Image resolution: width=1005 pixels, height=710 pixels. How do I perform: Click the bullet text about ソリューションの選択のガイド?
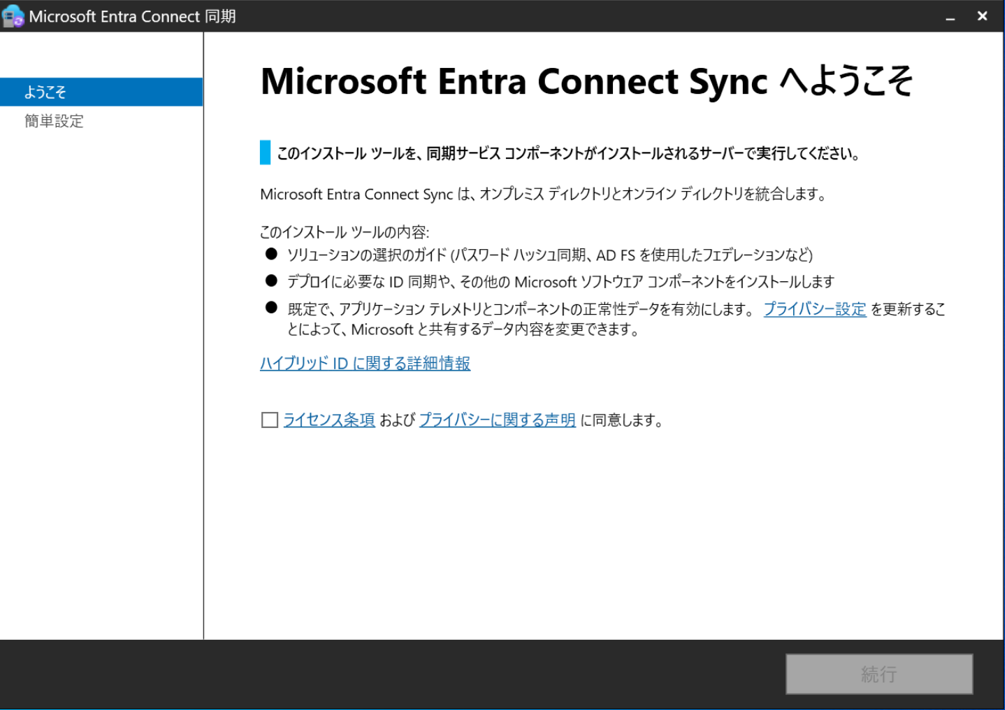coord(550,255)
